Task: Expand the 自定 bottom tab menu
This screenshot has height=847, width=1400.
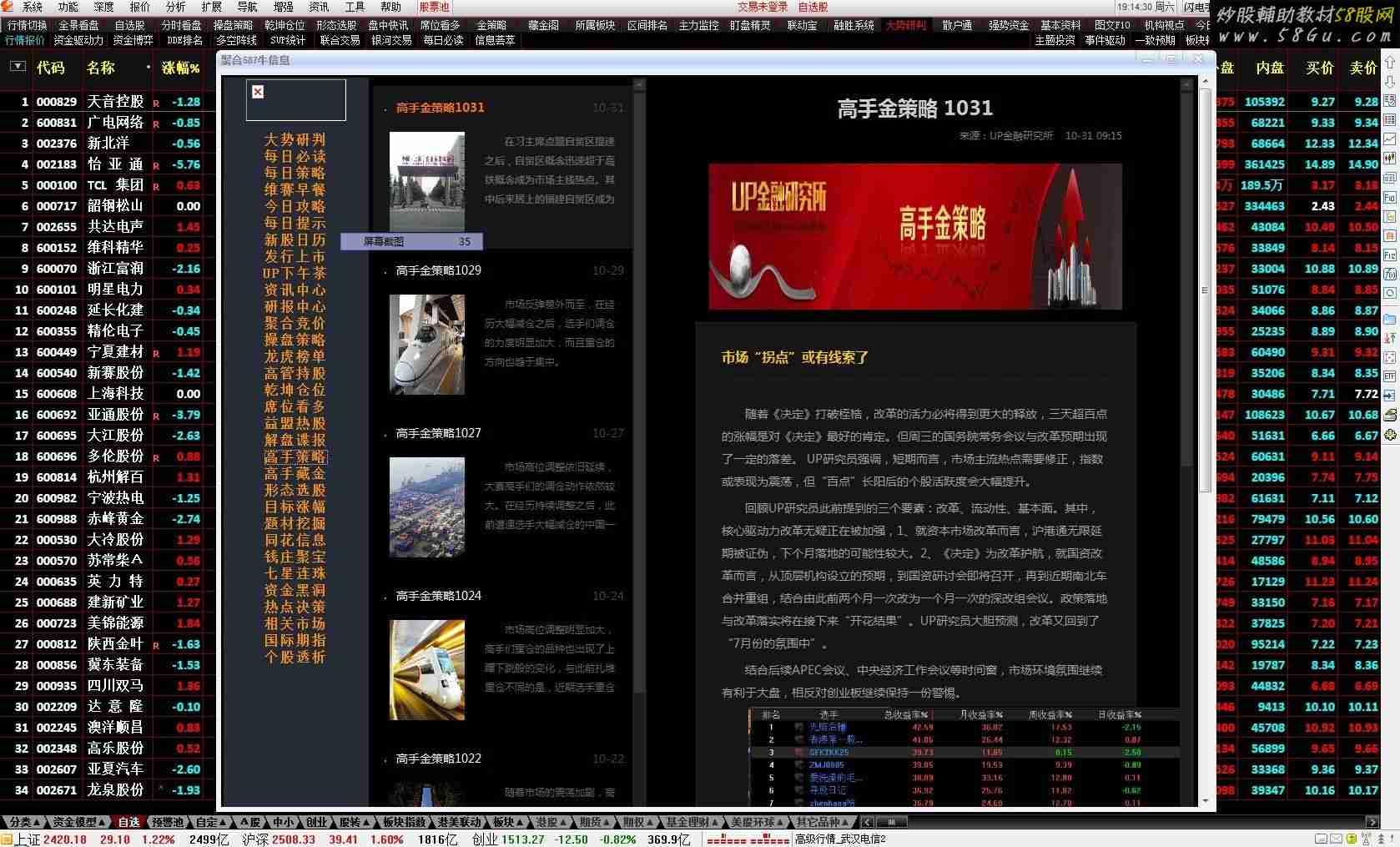Action: (x=211, y=822)
